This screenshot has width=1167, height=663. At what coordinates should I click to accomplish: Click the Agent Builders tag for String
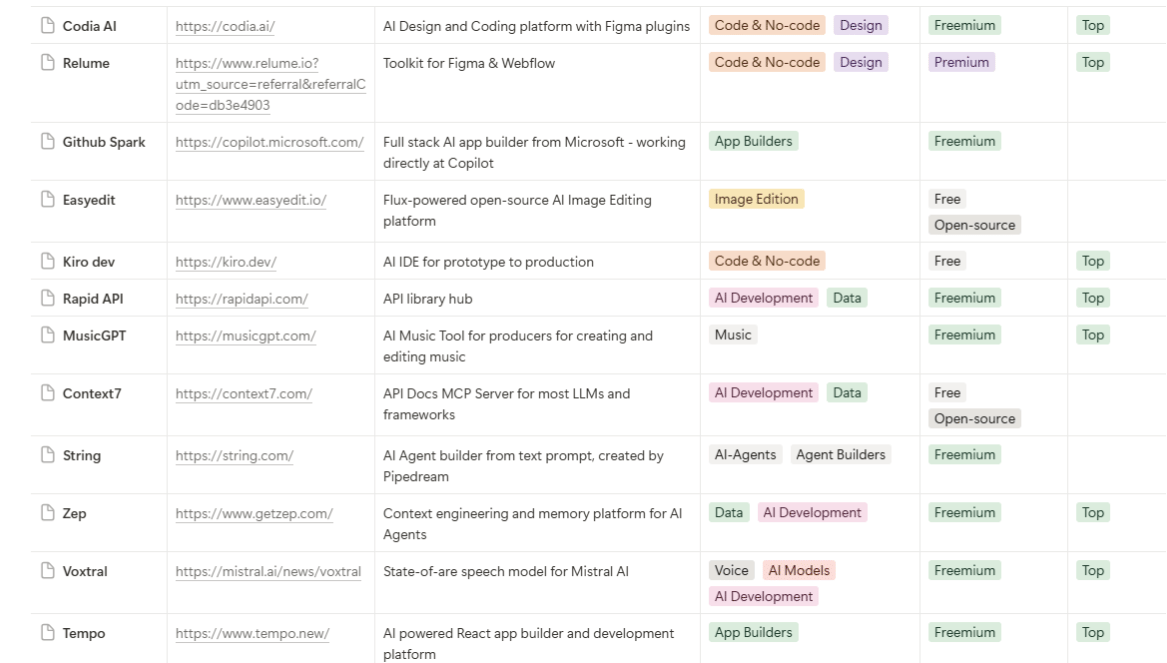(x=840, y=455)
